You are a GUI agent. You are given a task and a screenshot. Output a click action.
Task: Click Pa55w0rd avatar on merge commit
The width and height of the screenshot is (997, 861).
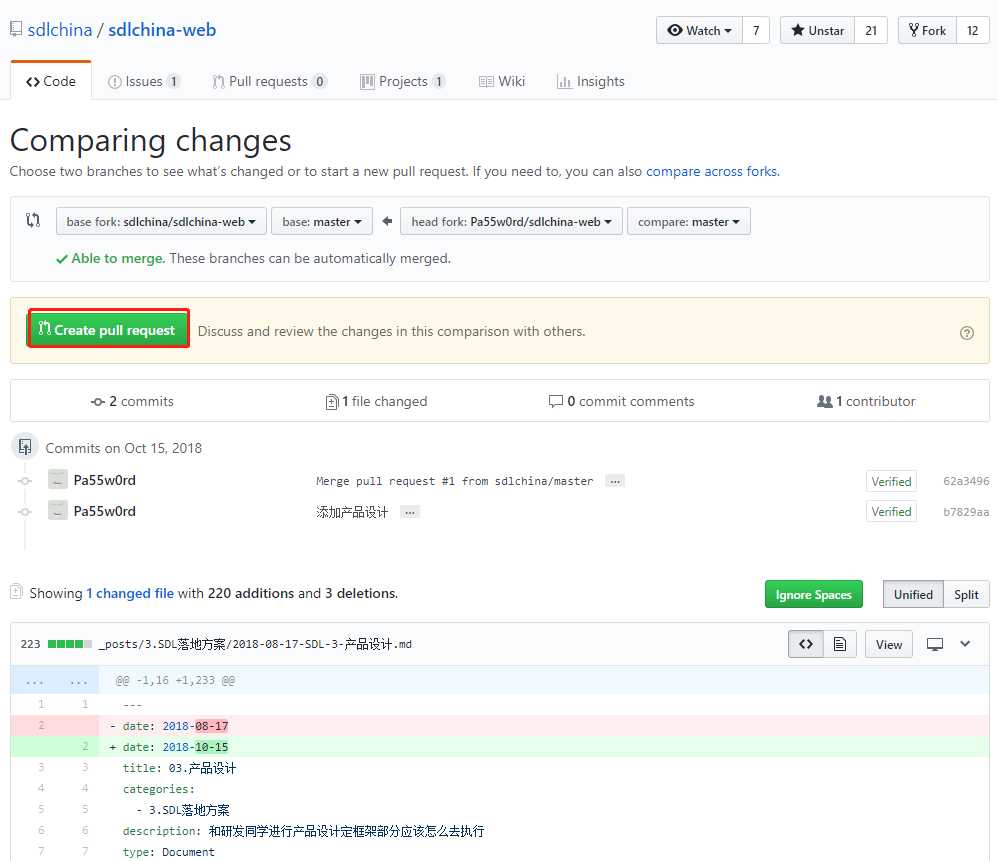(x=58, y=480)
